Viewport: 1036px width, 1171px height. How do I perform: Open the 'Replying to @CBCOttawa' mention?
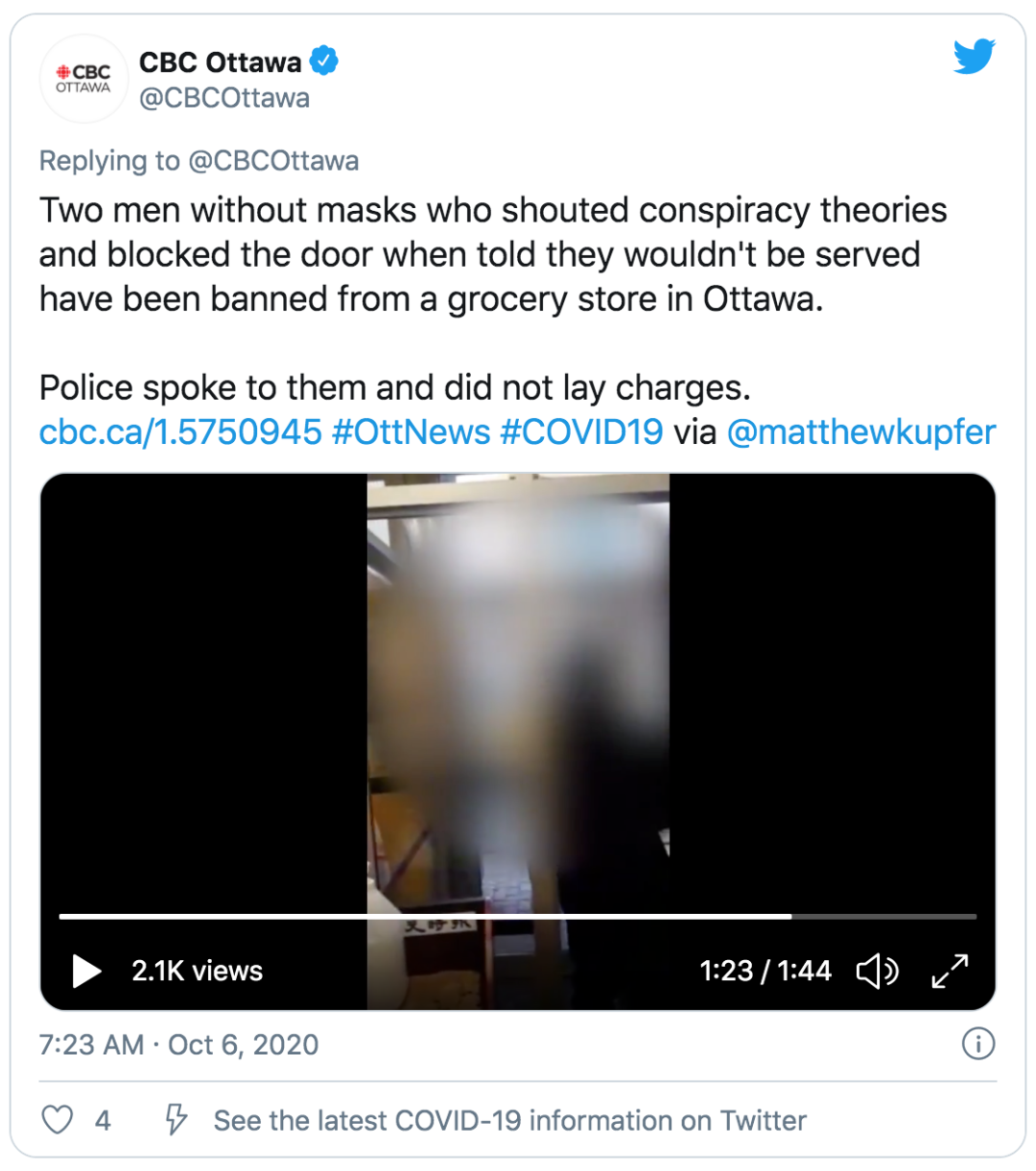273,160
